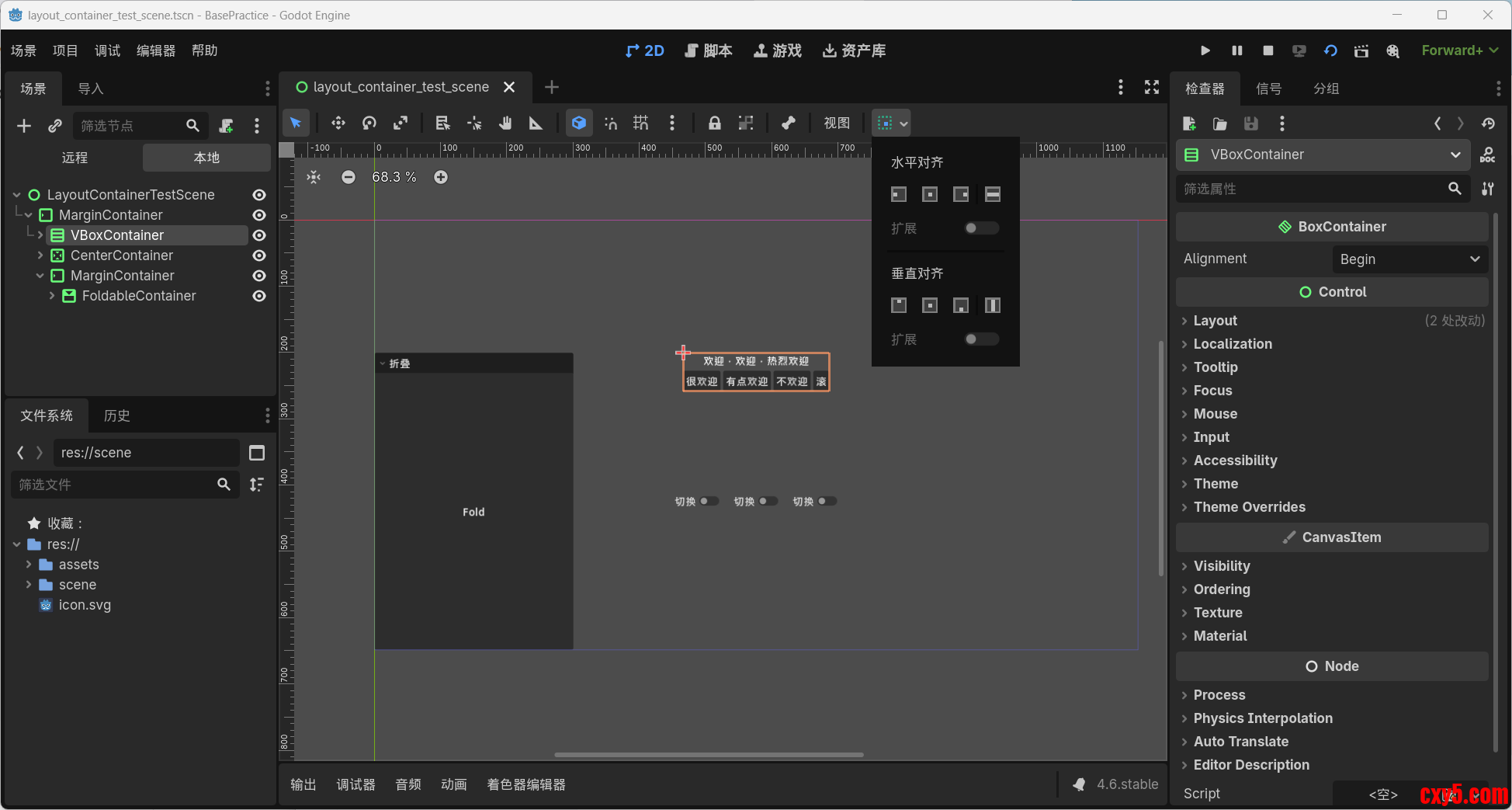Instantiate a child scene via link icon

tap(55, 125)
